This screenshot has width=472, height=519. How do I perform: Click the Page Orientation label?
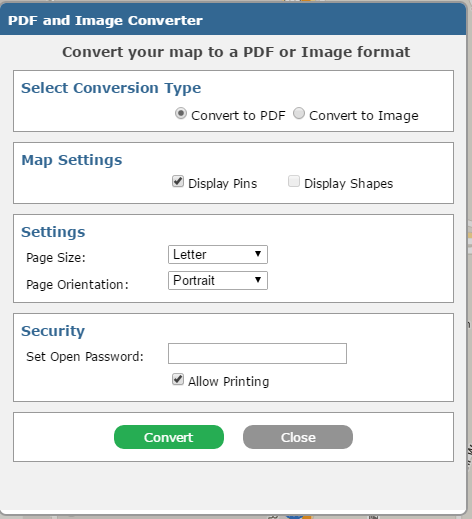(x=77, y=285)
